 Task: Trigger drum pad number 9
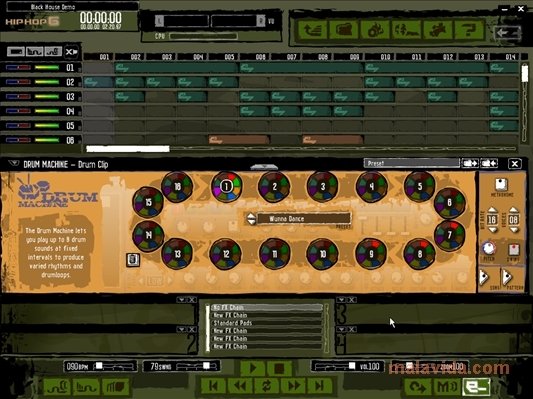click(371, 253)
